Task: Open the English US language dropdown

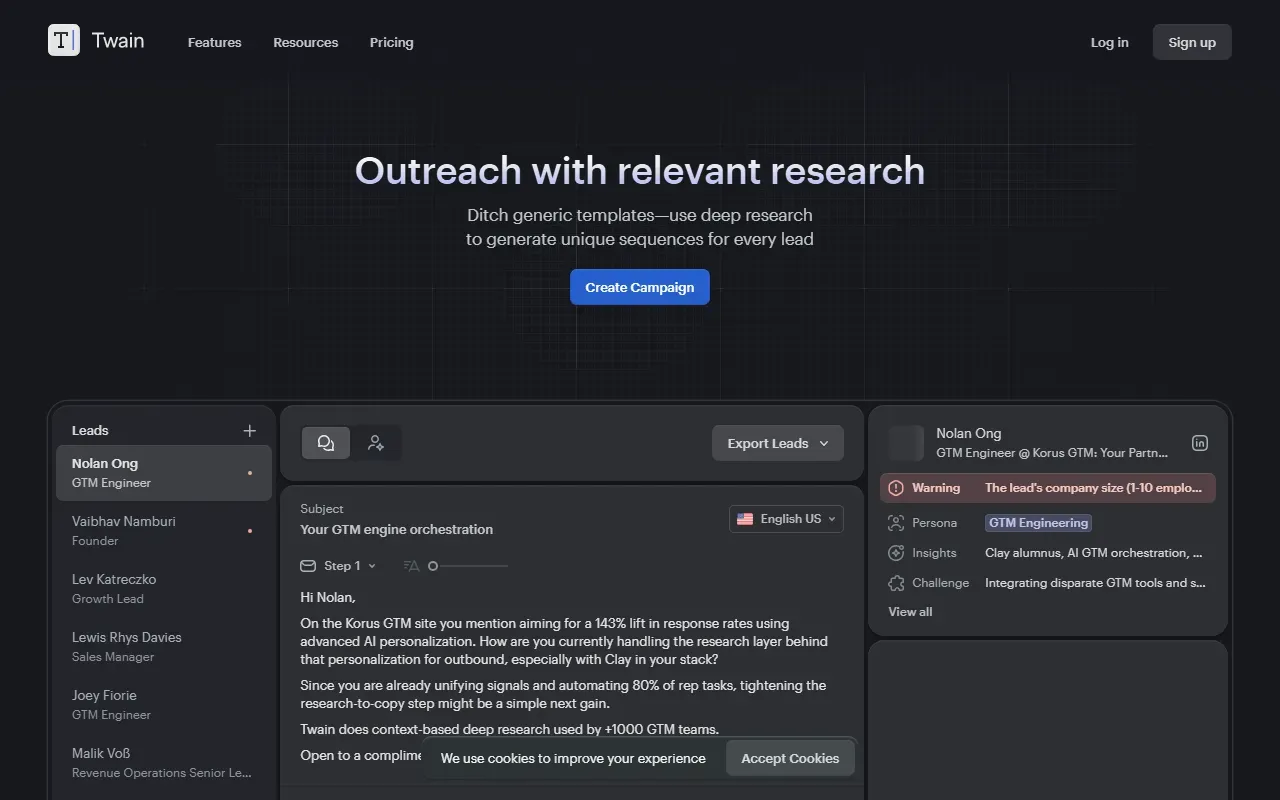Action: click(x=786, y=519)
